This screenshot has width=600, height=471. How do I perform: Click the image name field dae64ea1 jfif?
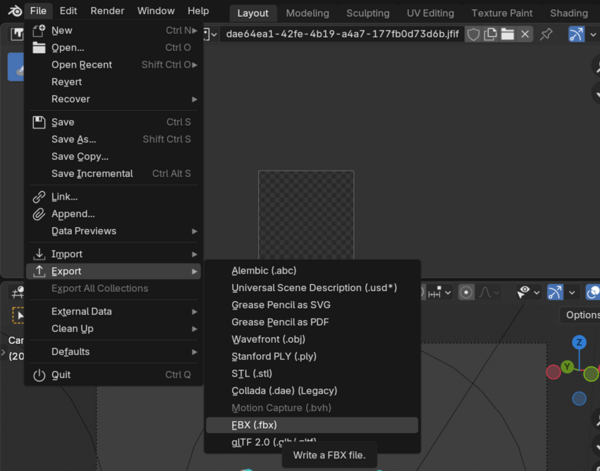coord(342,34)
